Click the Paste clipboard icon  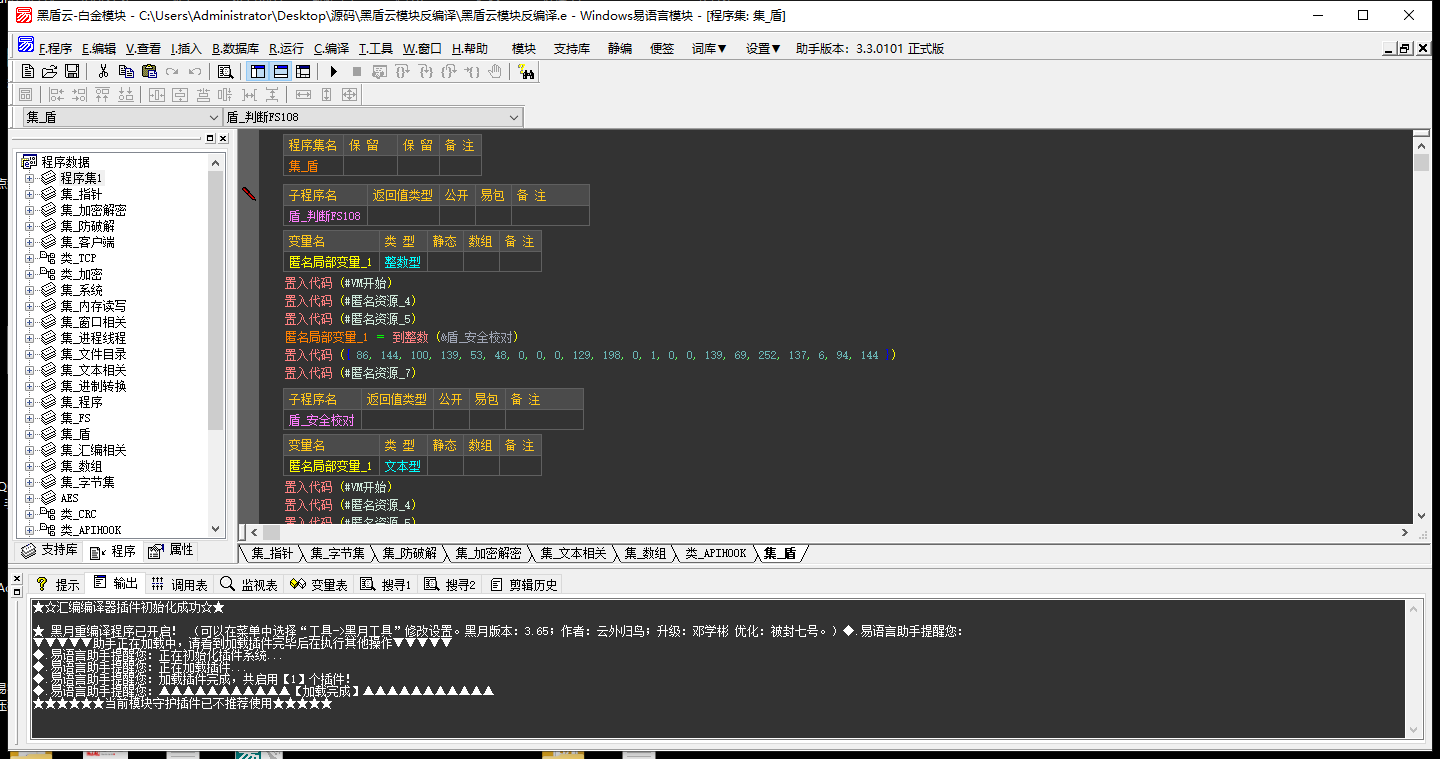tap(149, 72)
